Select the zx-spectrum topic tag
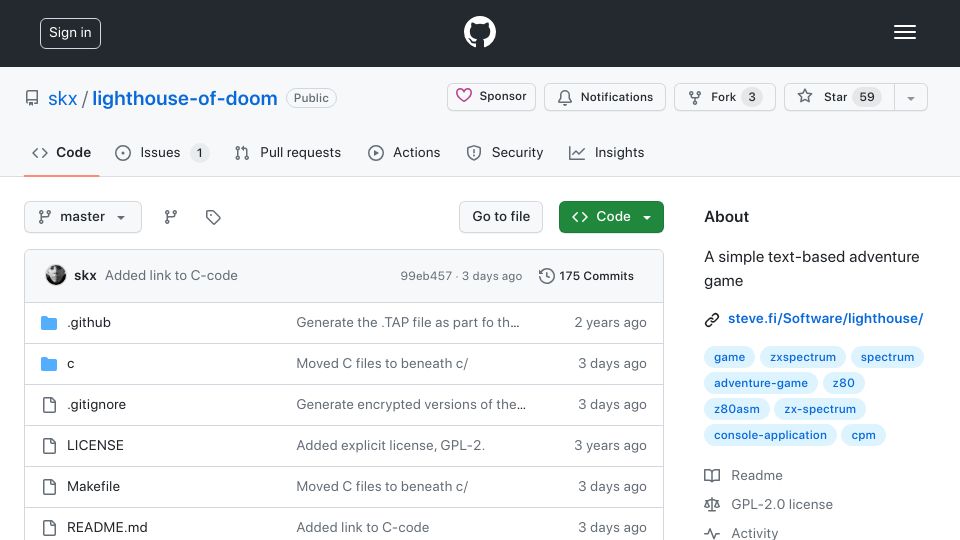The width and height of the screenshot is (960, 540). pos(820,409)
